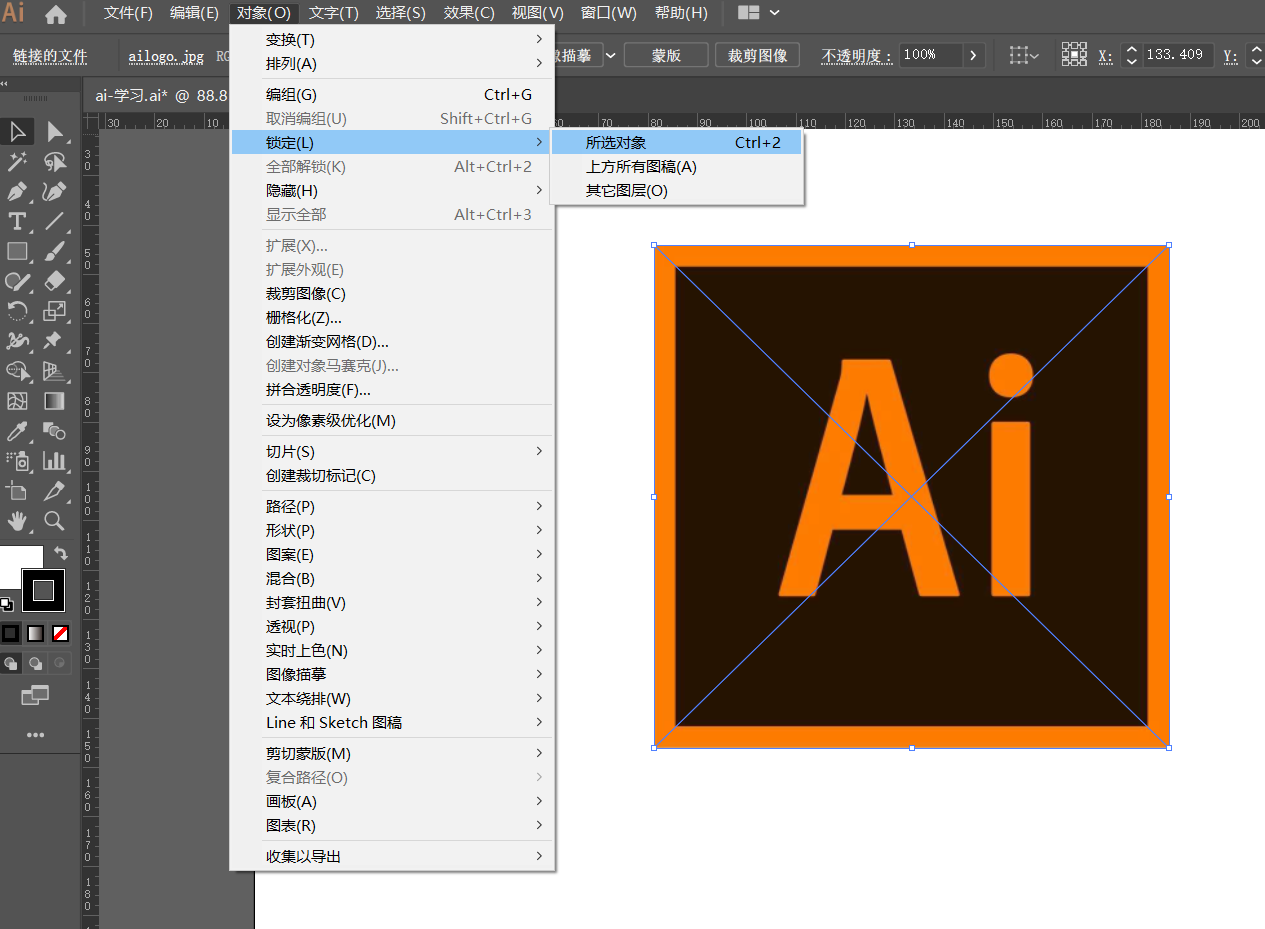Select the Shaper tool
This screenshot has height=929, width=1265.
[17, 281]
